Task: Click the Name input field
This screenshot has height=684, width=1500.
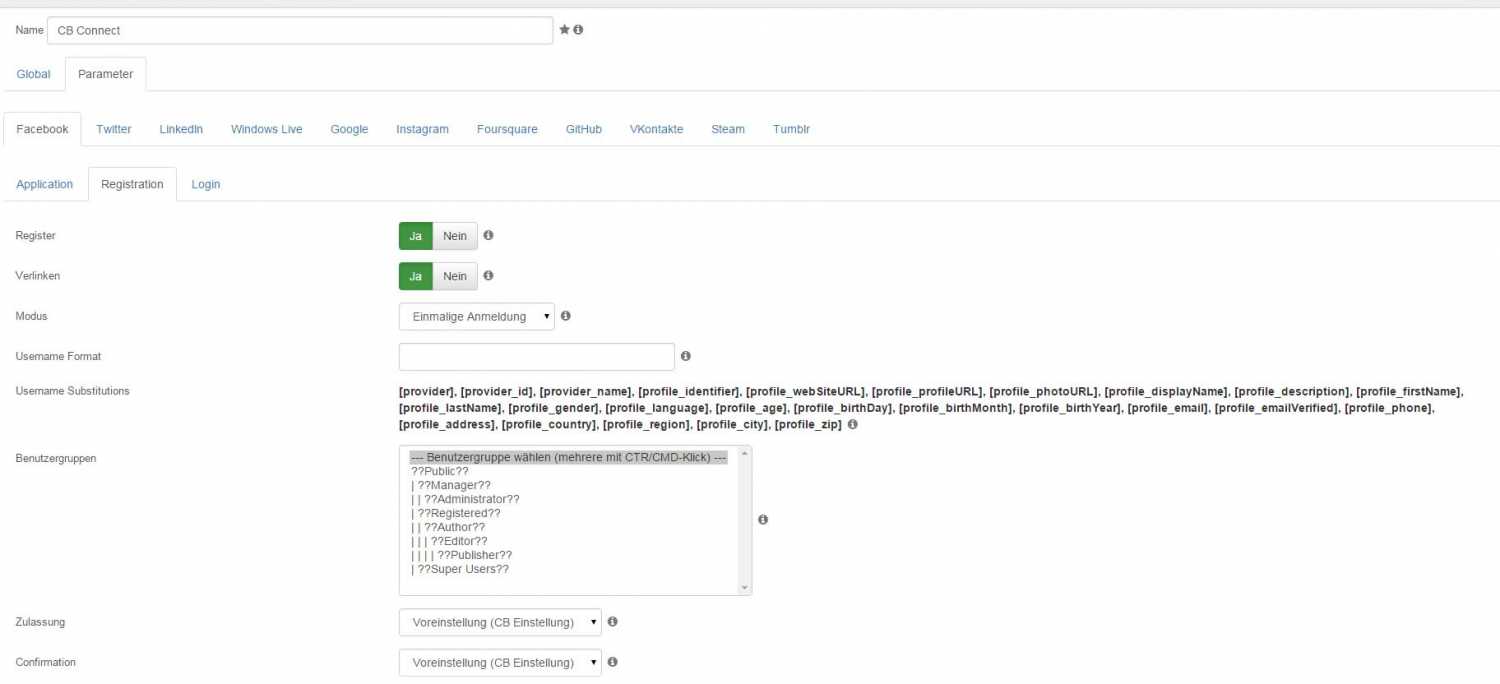Action: point(299,30)
